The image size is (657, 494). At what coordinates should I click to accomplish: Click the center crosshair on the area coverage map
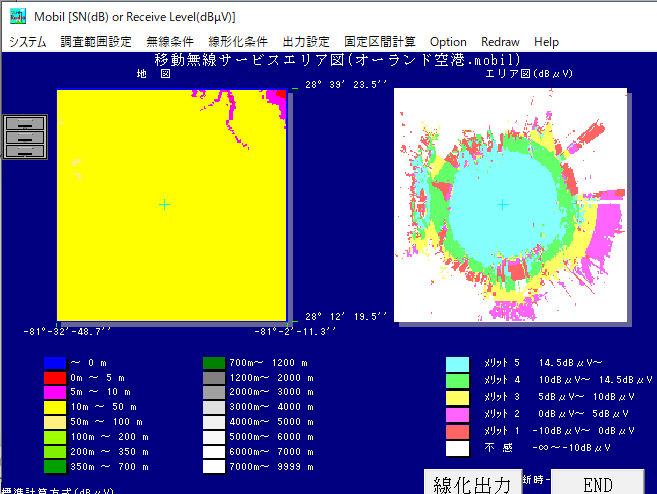(503, 204)
